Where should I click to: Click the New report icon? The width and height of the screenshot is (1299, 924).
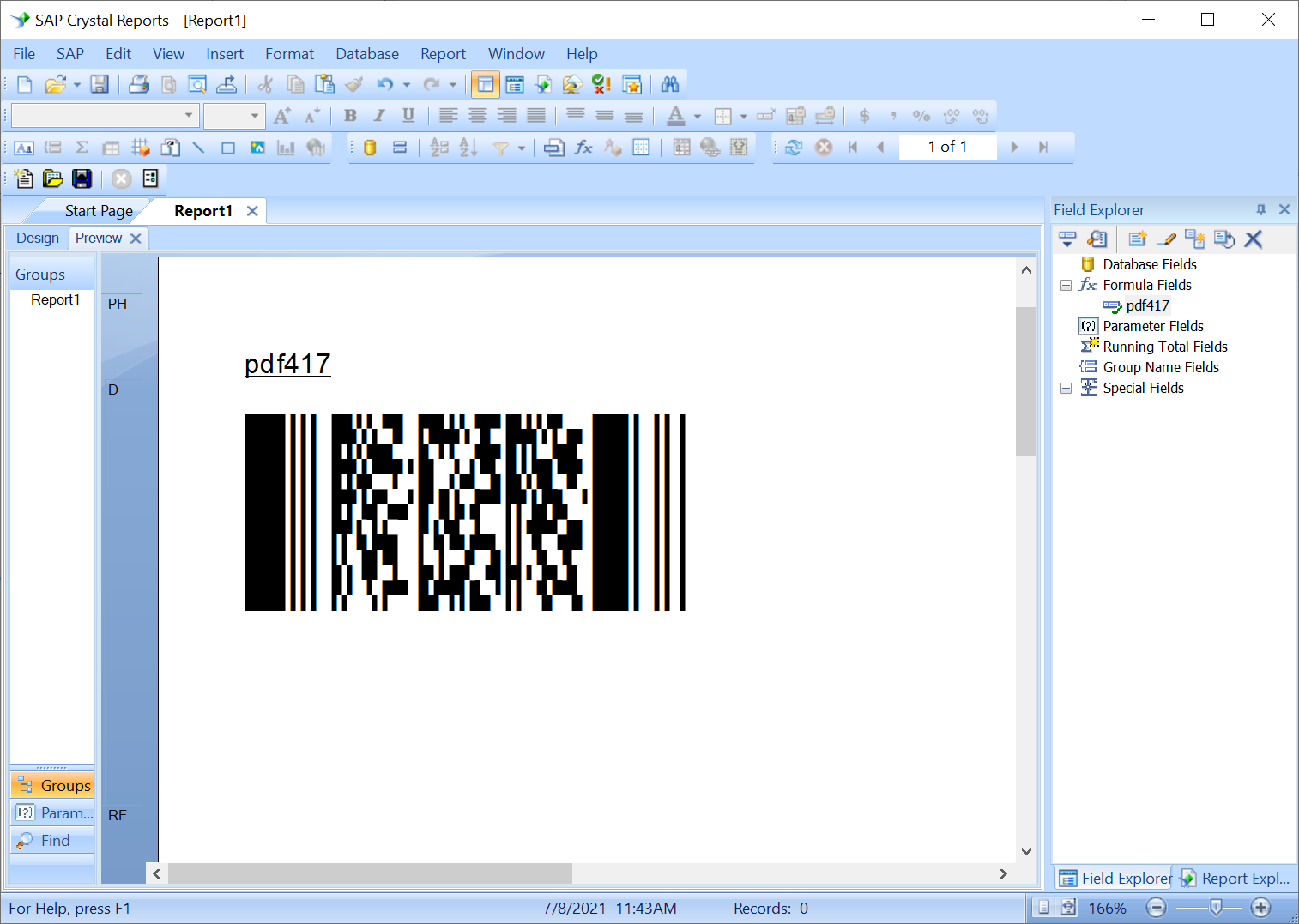pyautogui.click(x=24, y=84)
